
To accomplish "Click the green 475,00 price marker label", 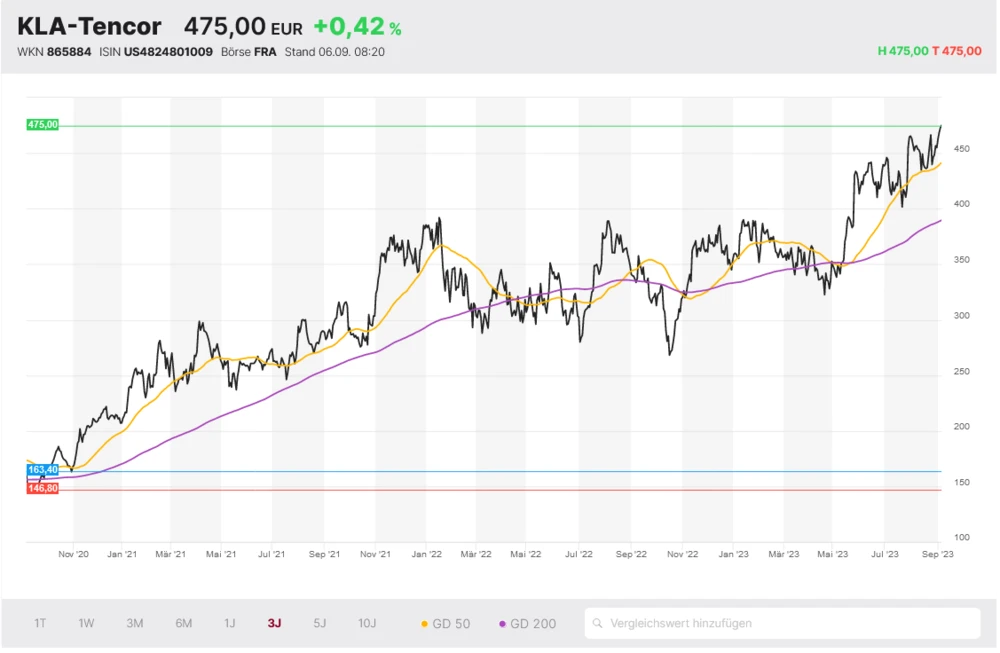I will click(43, 125).
